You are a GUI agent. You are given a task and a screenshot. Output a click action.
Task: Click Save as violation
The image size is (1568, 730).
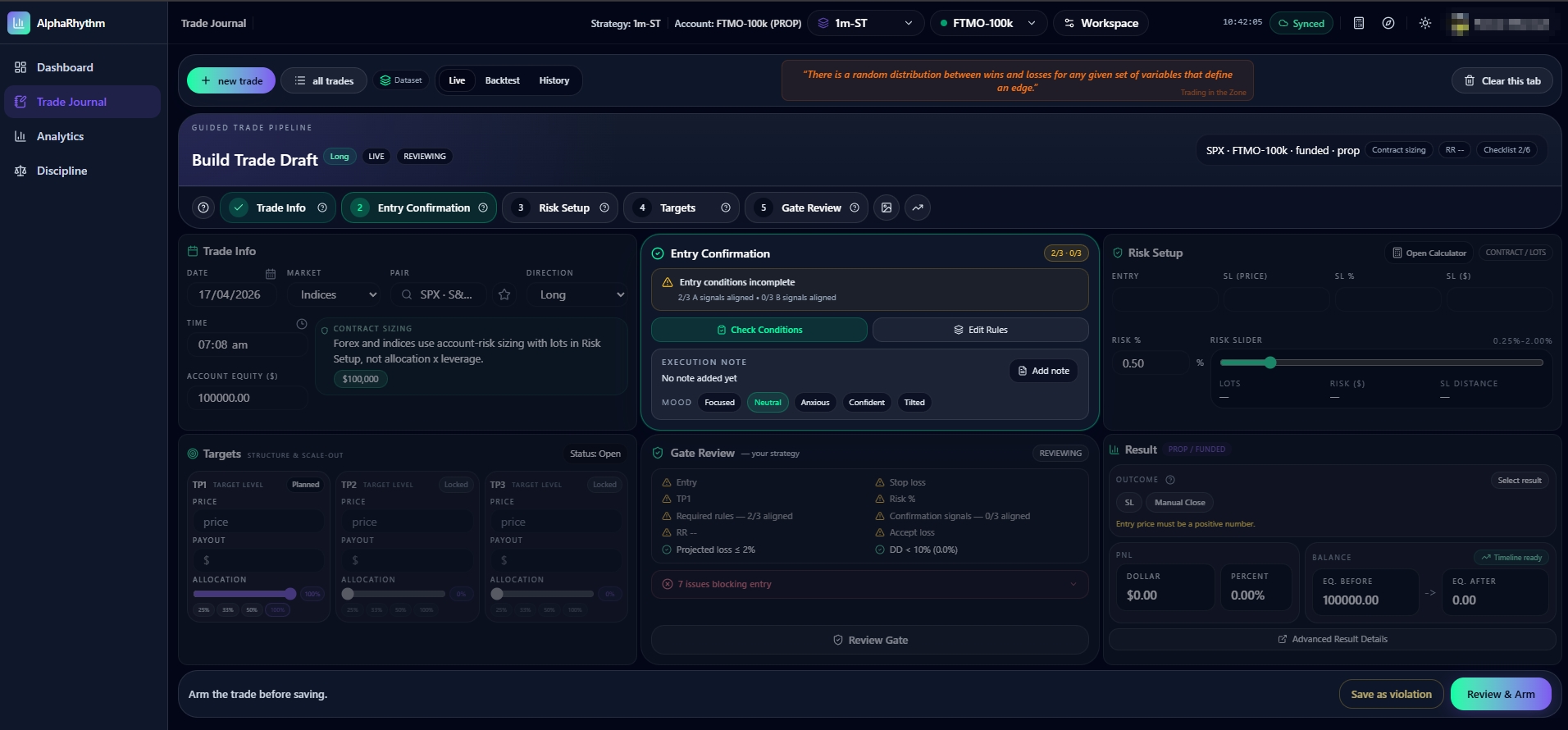point(1392,694)
